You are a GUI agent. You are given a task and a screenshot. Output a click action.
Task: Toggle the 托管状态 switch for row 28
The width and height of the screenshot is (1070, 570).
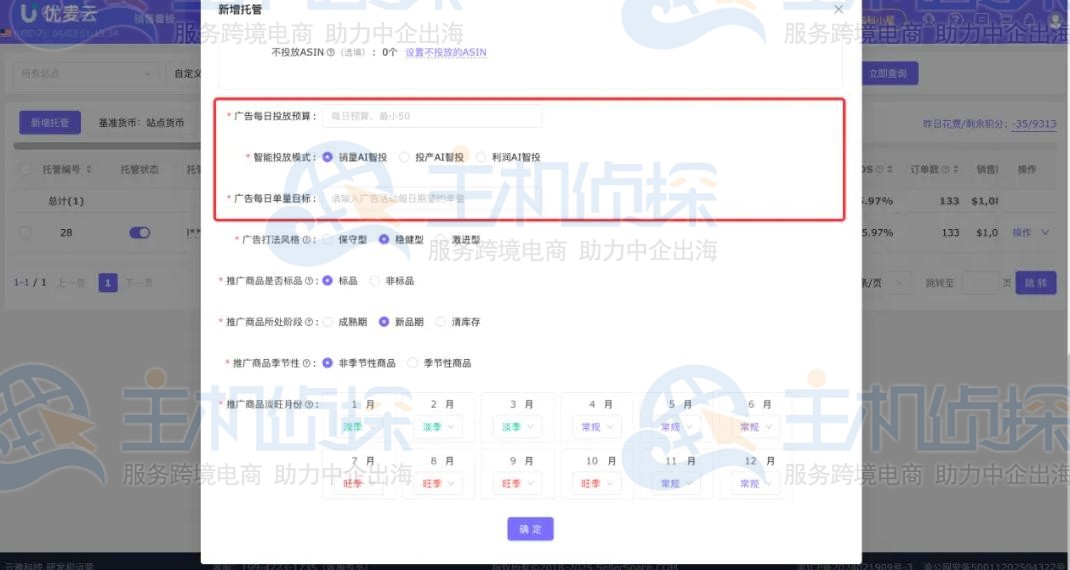pyautogui.click(x=140, y=233)
